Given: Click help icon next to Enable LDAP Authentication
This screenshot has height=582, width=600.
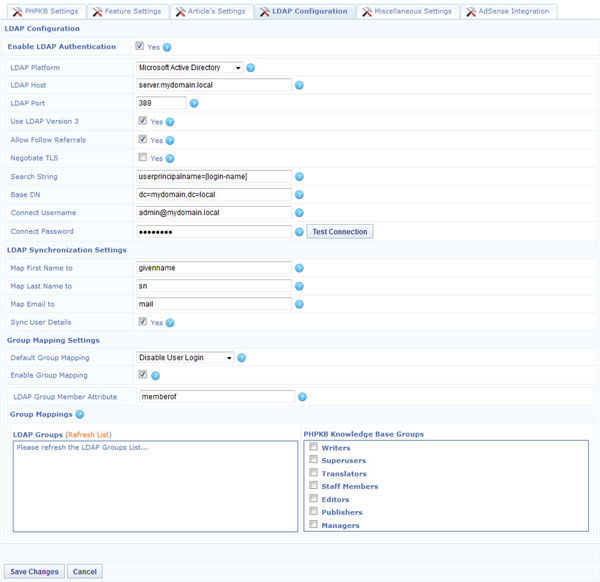Looking at the screenshot, I should 167,47.
